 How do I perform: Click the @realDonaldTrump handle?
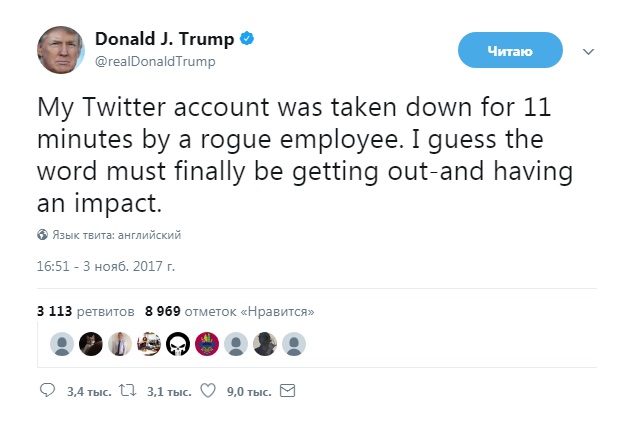(x=155, y=62)
